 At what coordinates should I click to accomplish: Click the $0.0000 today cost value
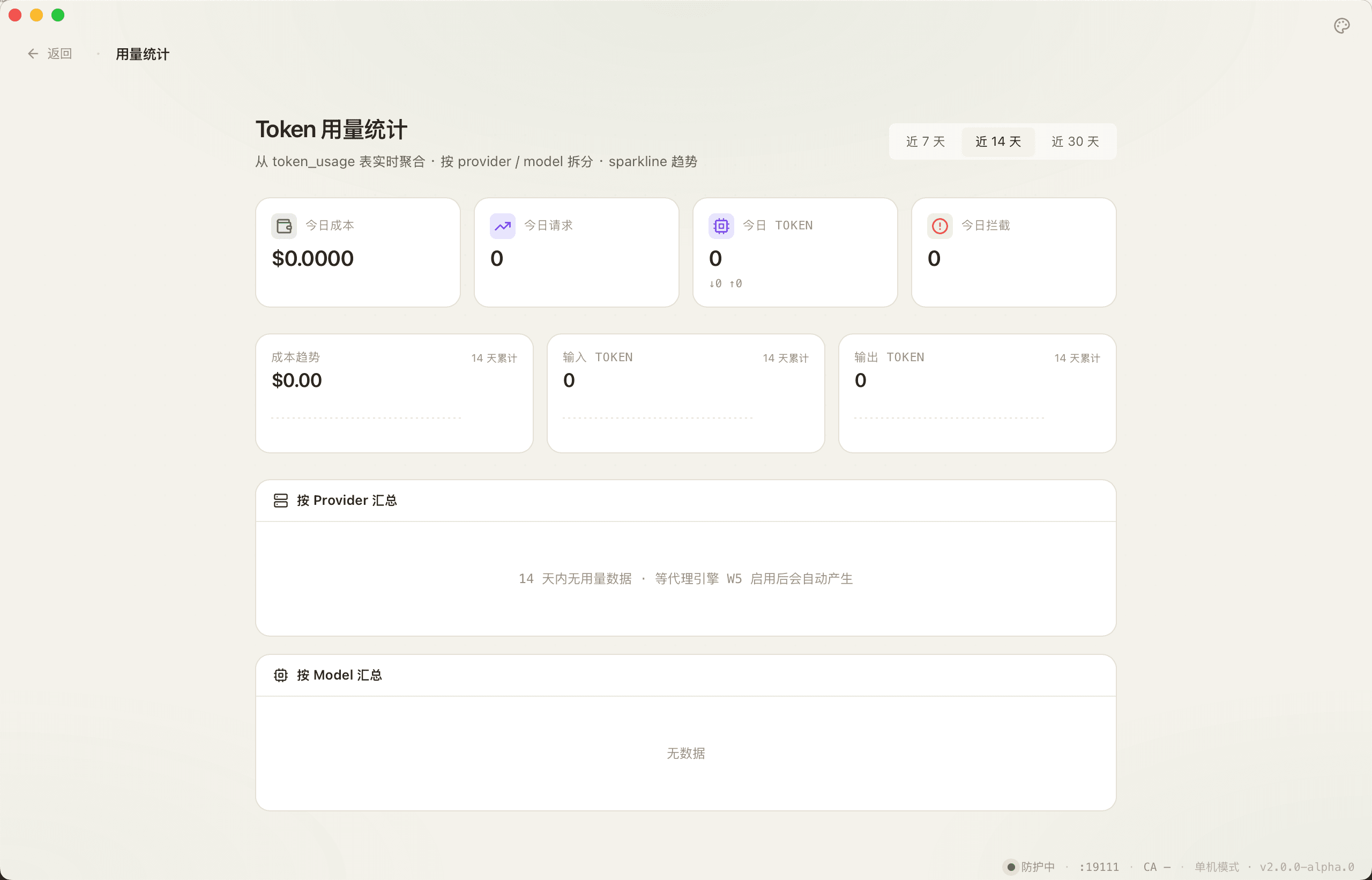312,258
